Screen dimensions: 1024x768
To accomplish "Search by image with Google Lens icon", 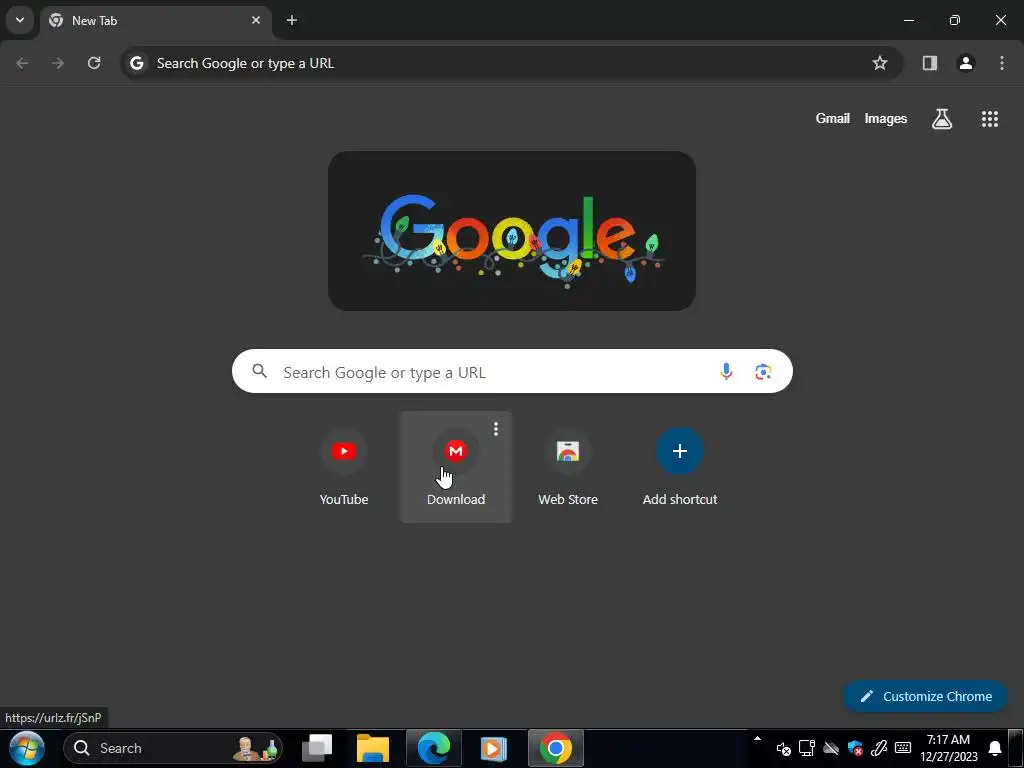I will point(763,372).
